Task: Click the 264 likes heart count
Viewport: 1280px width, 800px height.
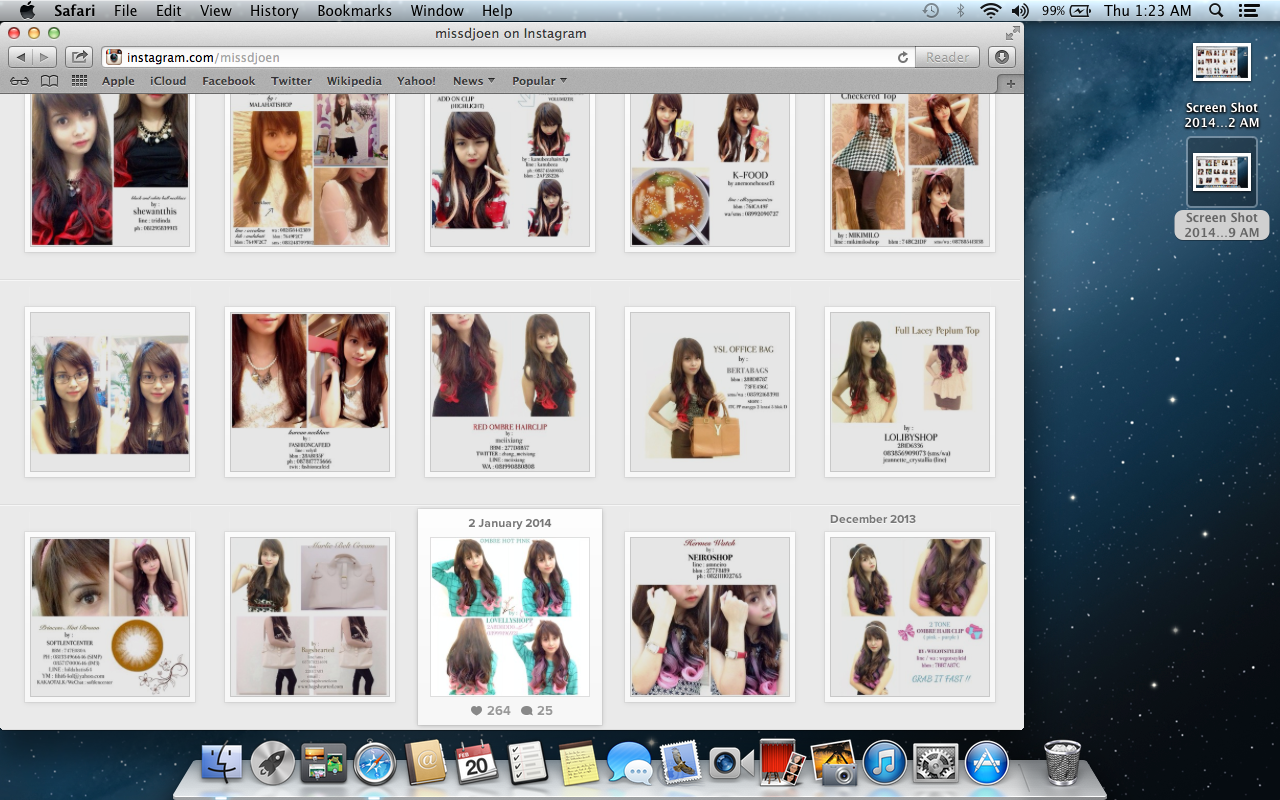Action: (x=490, y=710)
